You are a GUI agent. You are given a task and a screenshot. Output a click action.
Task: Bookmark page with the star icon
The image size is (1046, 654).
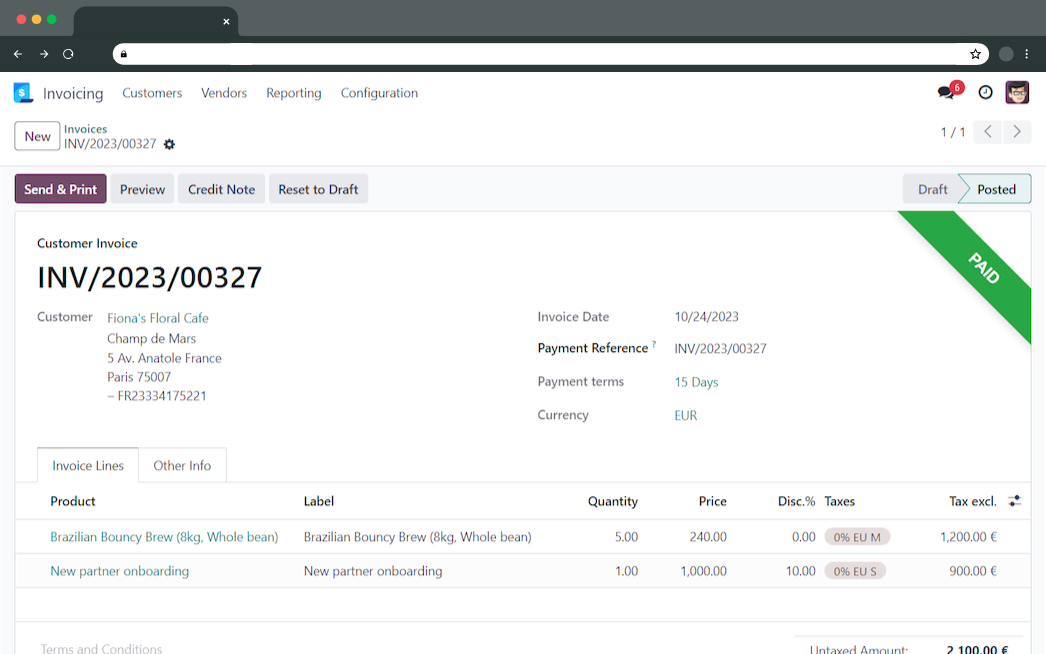[x=975, y=54]
